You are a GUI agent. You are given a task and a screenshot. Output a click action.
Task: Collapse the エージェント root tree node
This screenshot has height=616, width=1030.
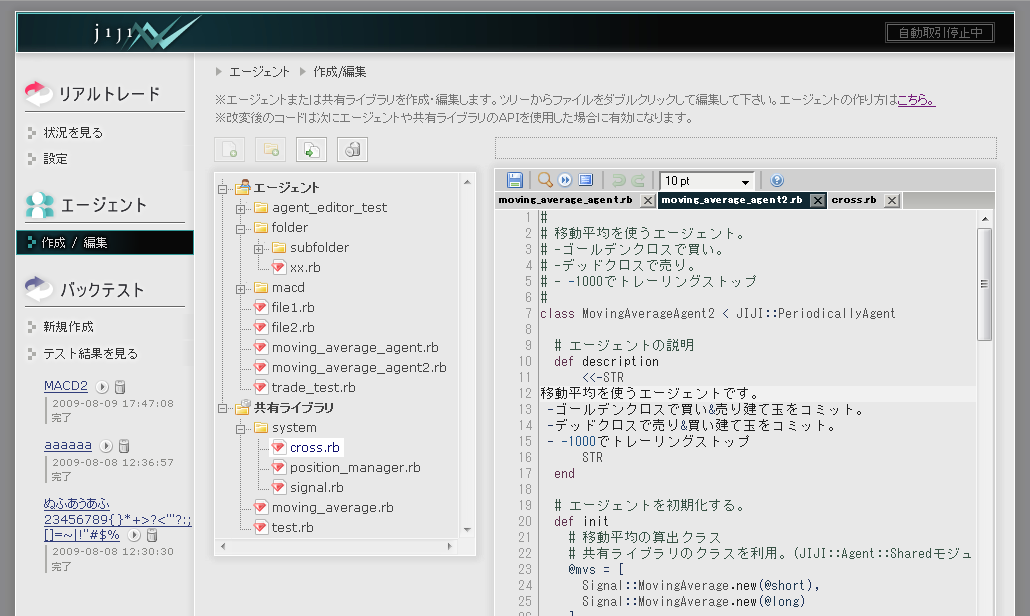[x=223, y=188]
